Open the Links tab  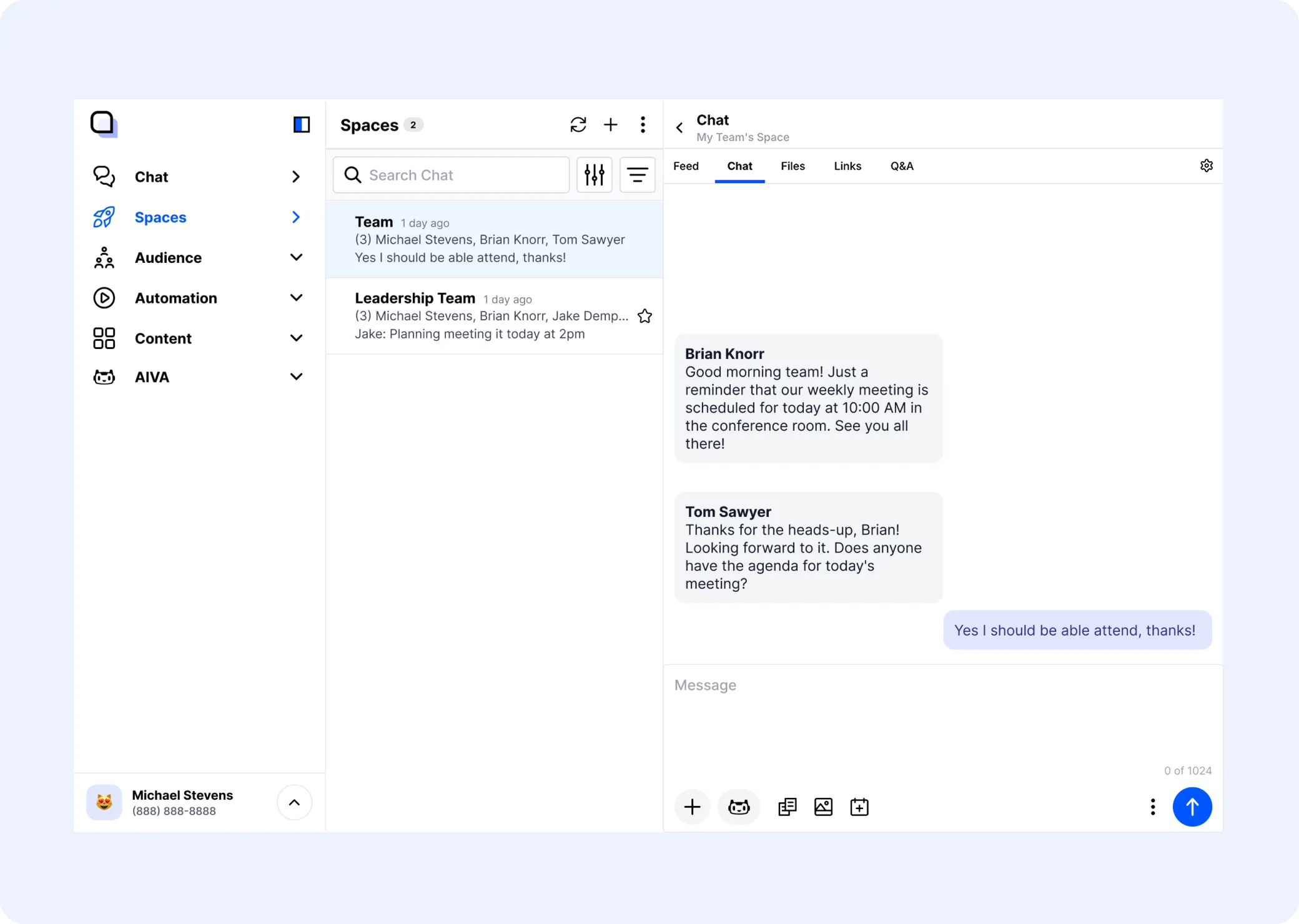[x=847, y=166]
